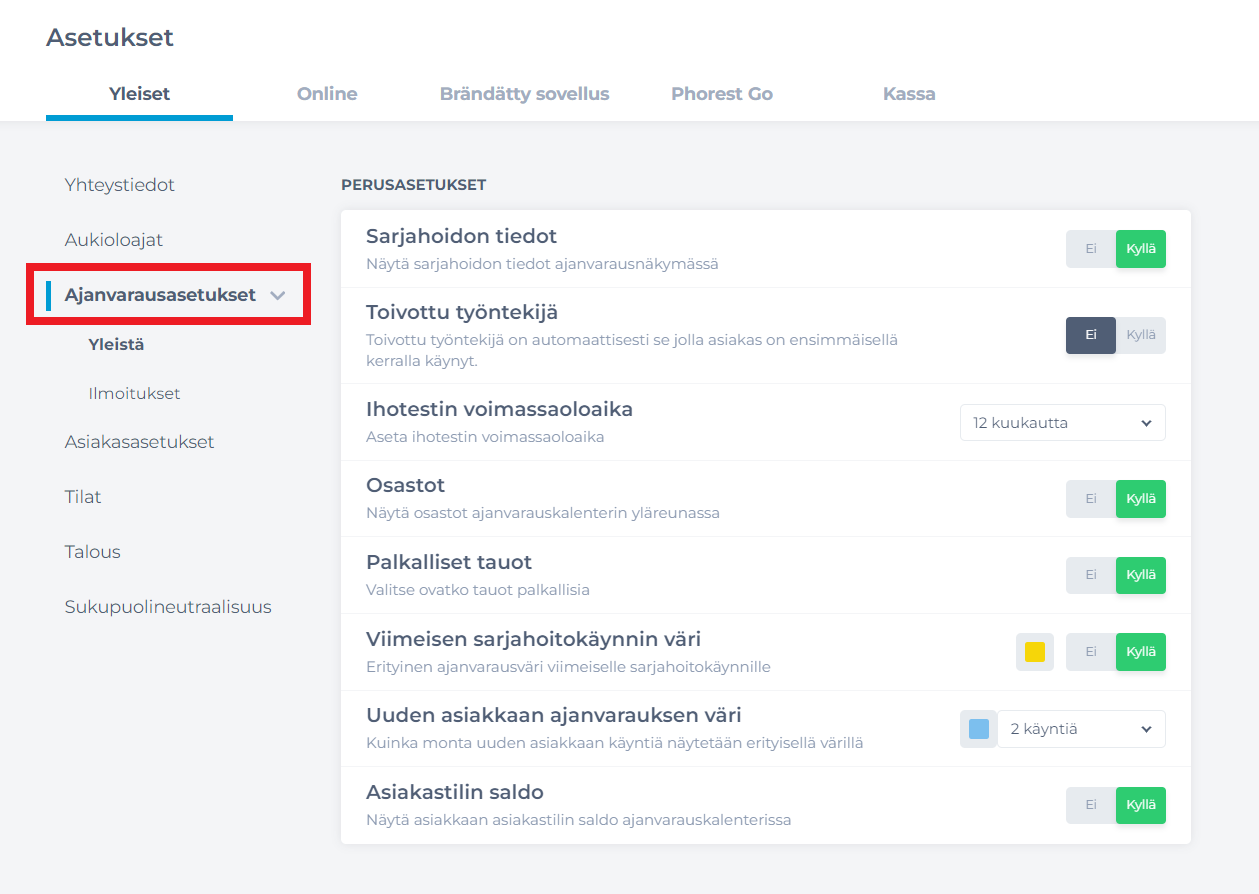The width and height of the screenshot is (1259, 894).
Task: Open Yhteystiedot in the sidebar
Action: click(x=120, y=185)
